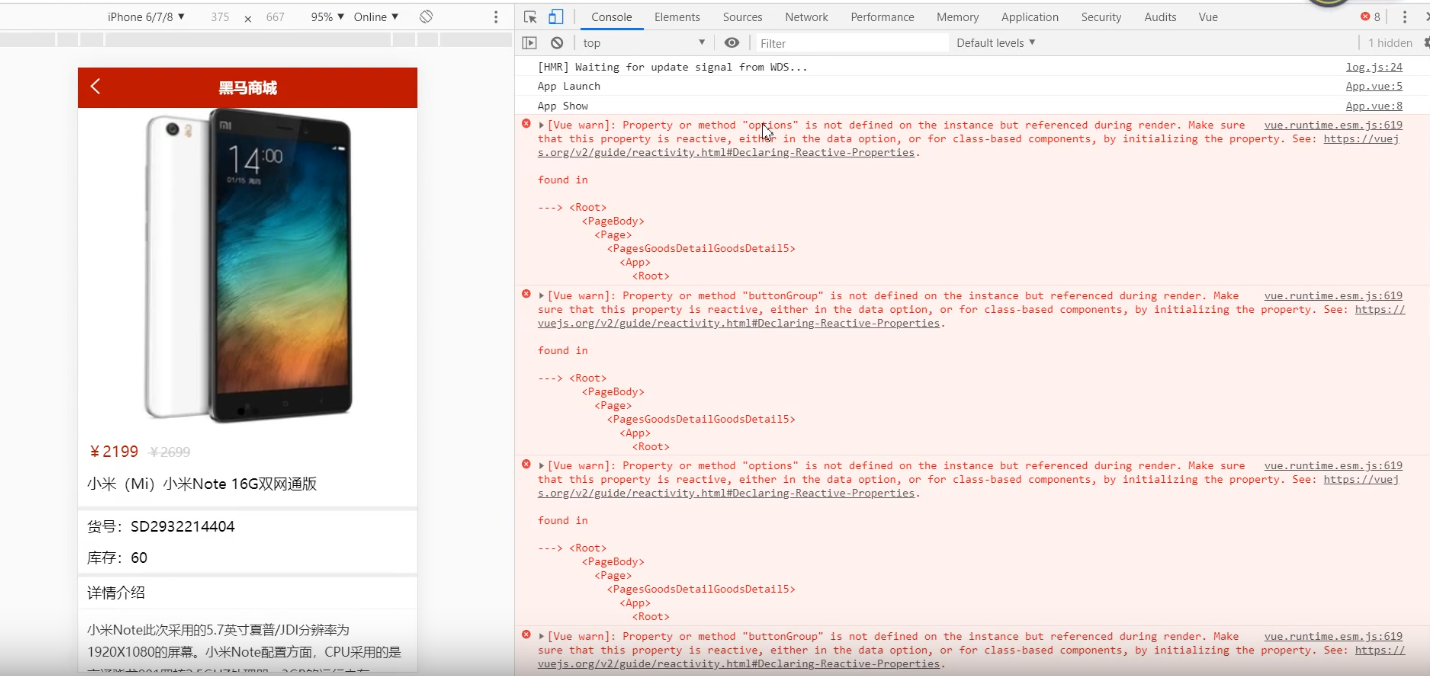1430x676 pixels.
Task: Show the console sidebar
Action: pyautogui.click(x=530, y=43)
